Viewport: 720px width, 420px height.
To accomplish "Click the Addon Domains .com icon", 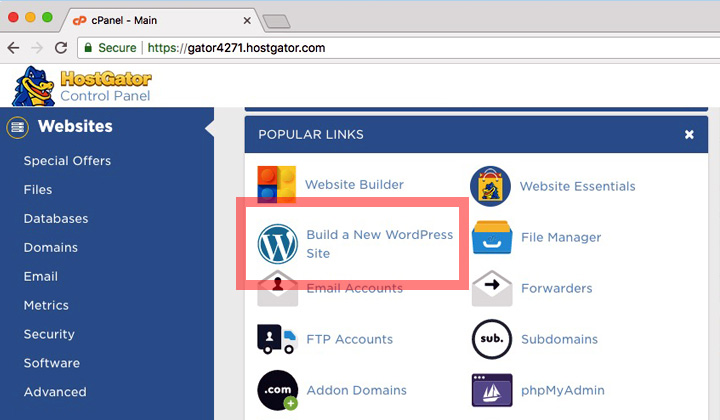I will point(277,390).
